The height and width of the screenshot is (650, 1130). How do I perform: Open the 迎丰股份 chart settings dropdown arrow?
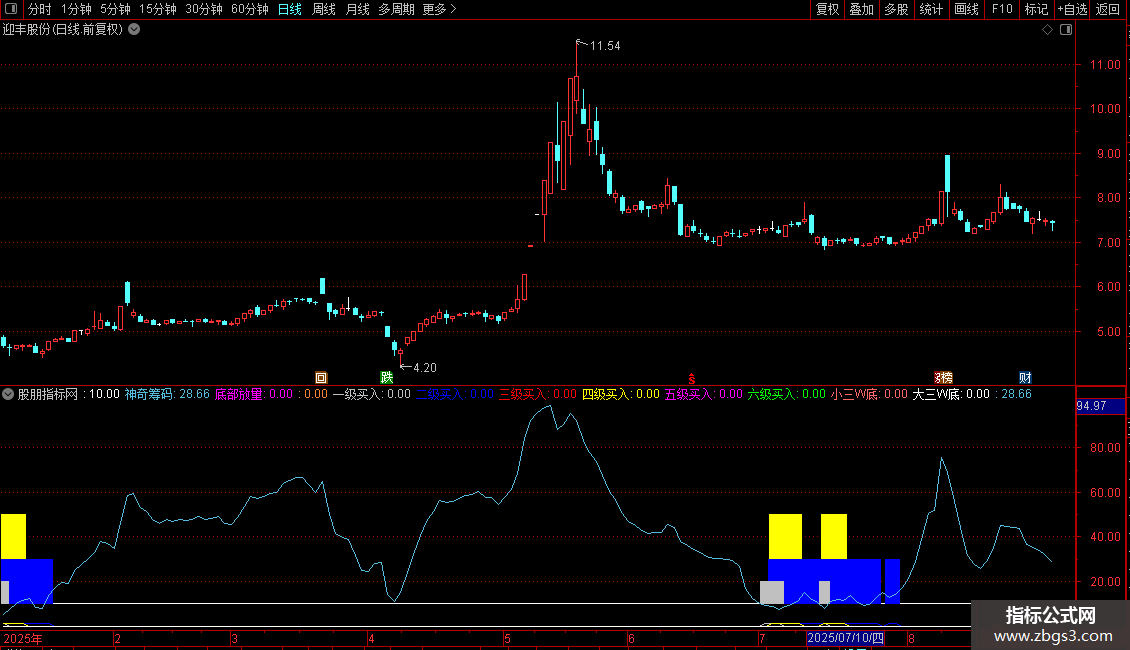coord(134,30)
